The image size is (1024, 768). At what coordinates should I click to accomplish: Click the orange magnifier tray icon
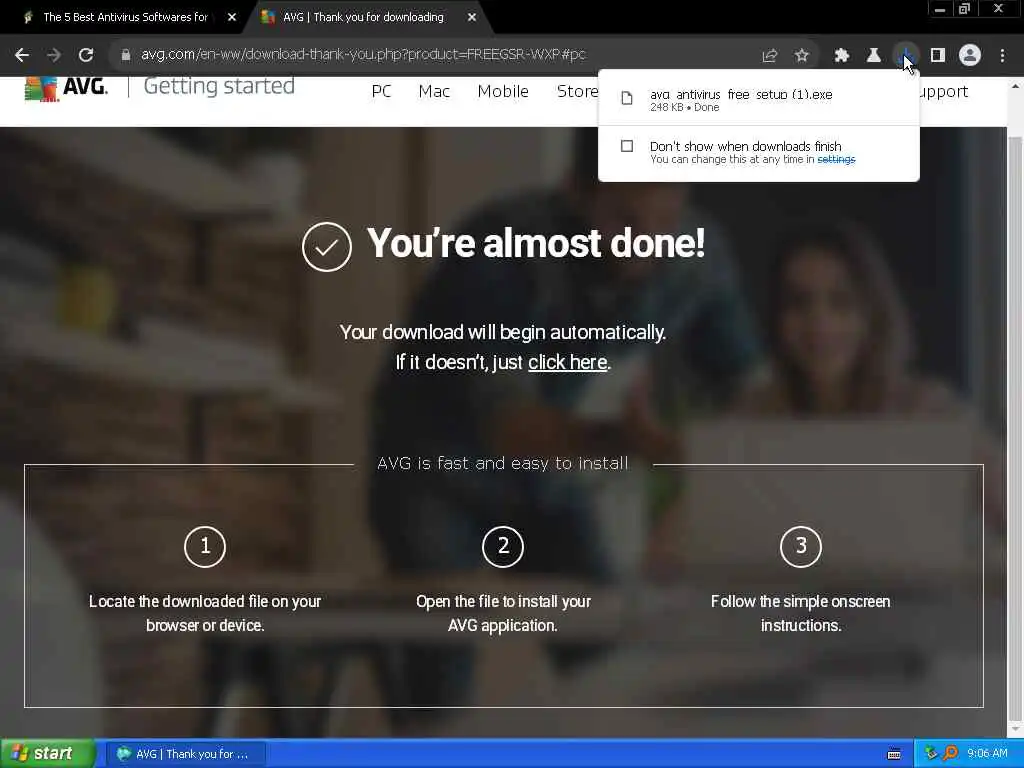click(950, 754)
